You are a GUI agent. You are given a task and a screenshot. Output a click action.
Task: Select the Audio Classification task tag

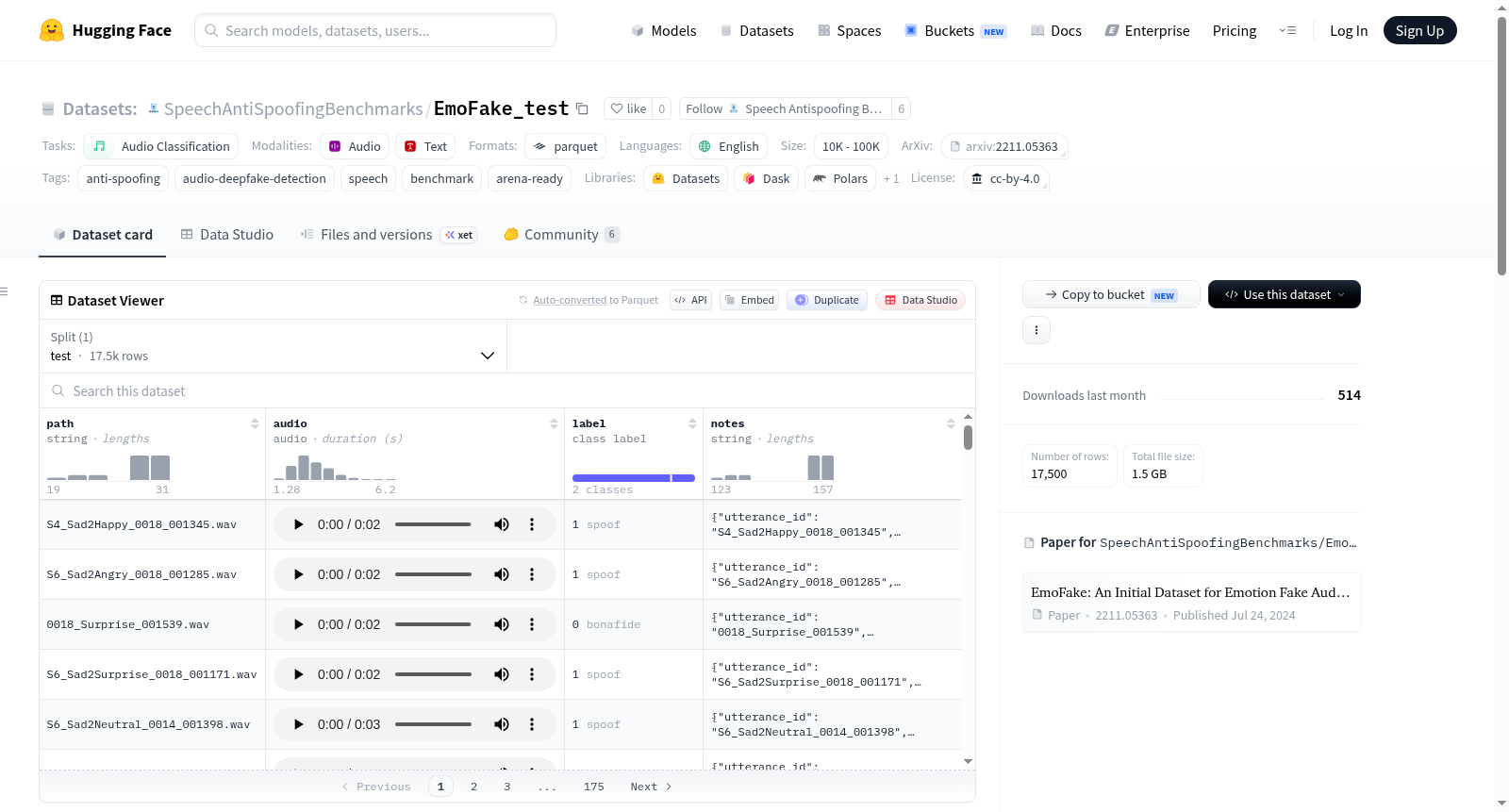[x=161, y=146]
